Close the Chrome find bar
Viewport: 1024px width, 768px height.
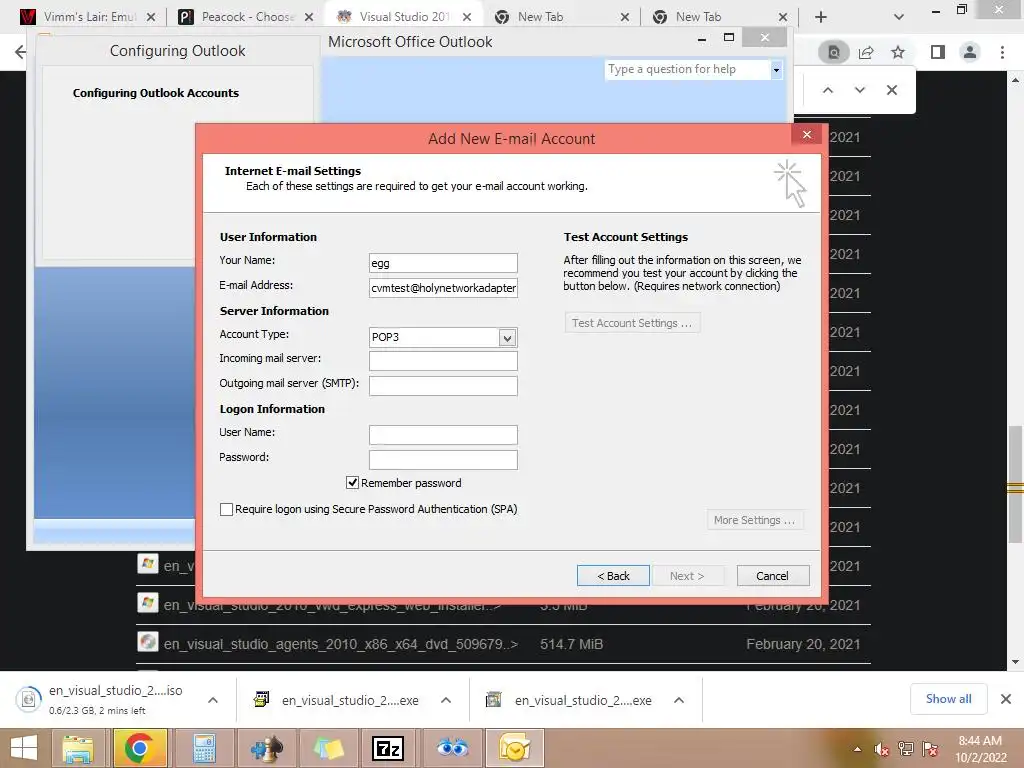pos(891,90)
